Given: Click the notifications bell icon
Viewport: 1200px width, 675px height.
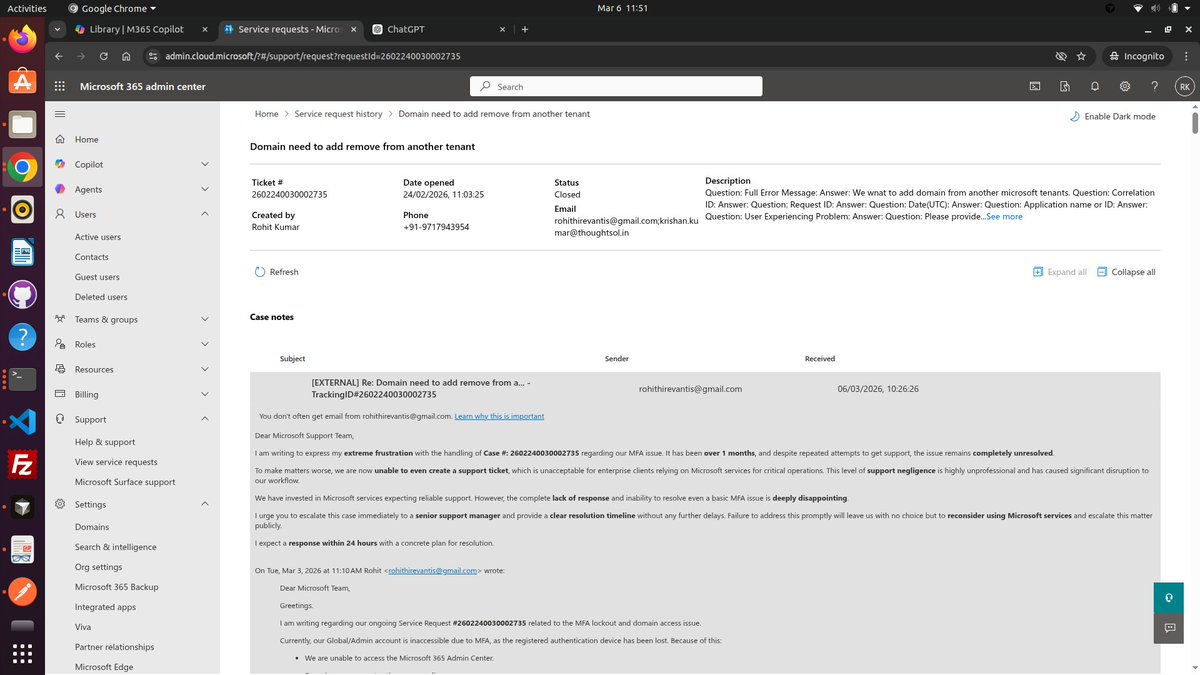Looking at the screenshot, I should pos(1095,86).
